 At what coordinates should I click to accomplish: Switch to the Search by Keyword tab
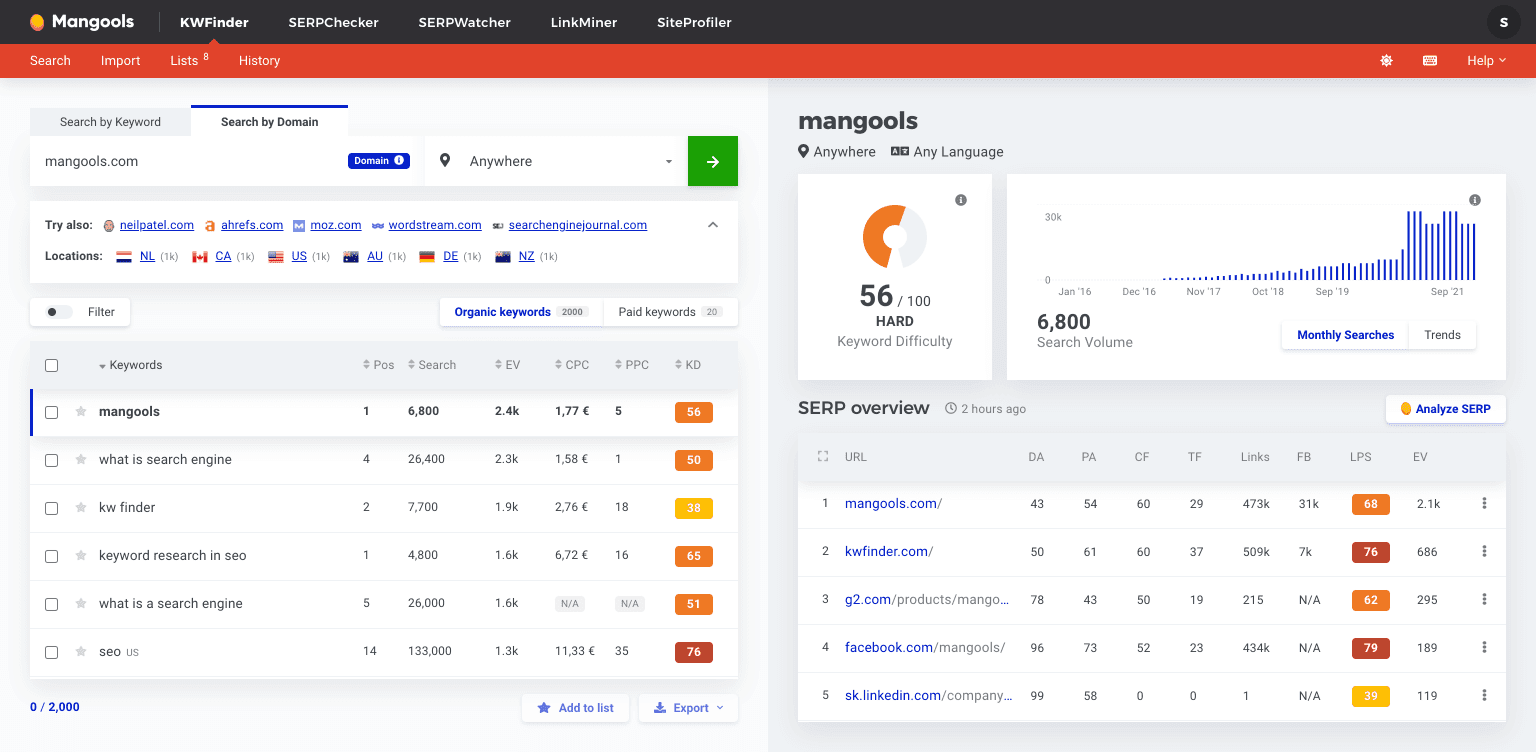click(110, 121)
